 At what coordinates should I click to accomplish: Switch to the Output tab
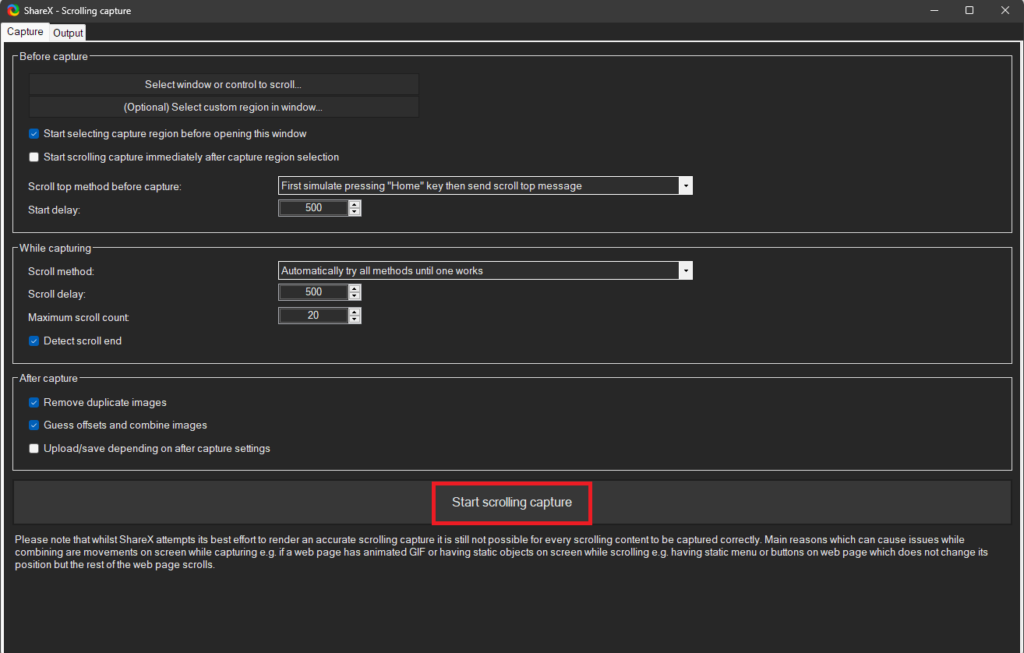pos(68,33)
